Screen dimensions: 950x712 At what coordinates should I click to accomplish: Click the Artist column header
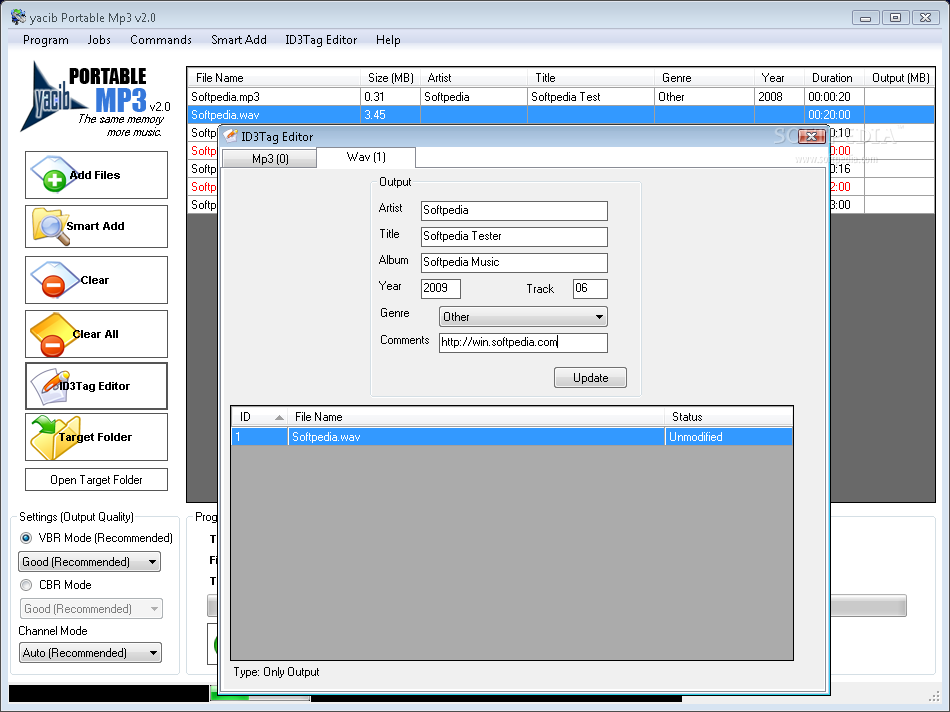pyautogui.click(x=474, y=78)
